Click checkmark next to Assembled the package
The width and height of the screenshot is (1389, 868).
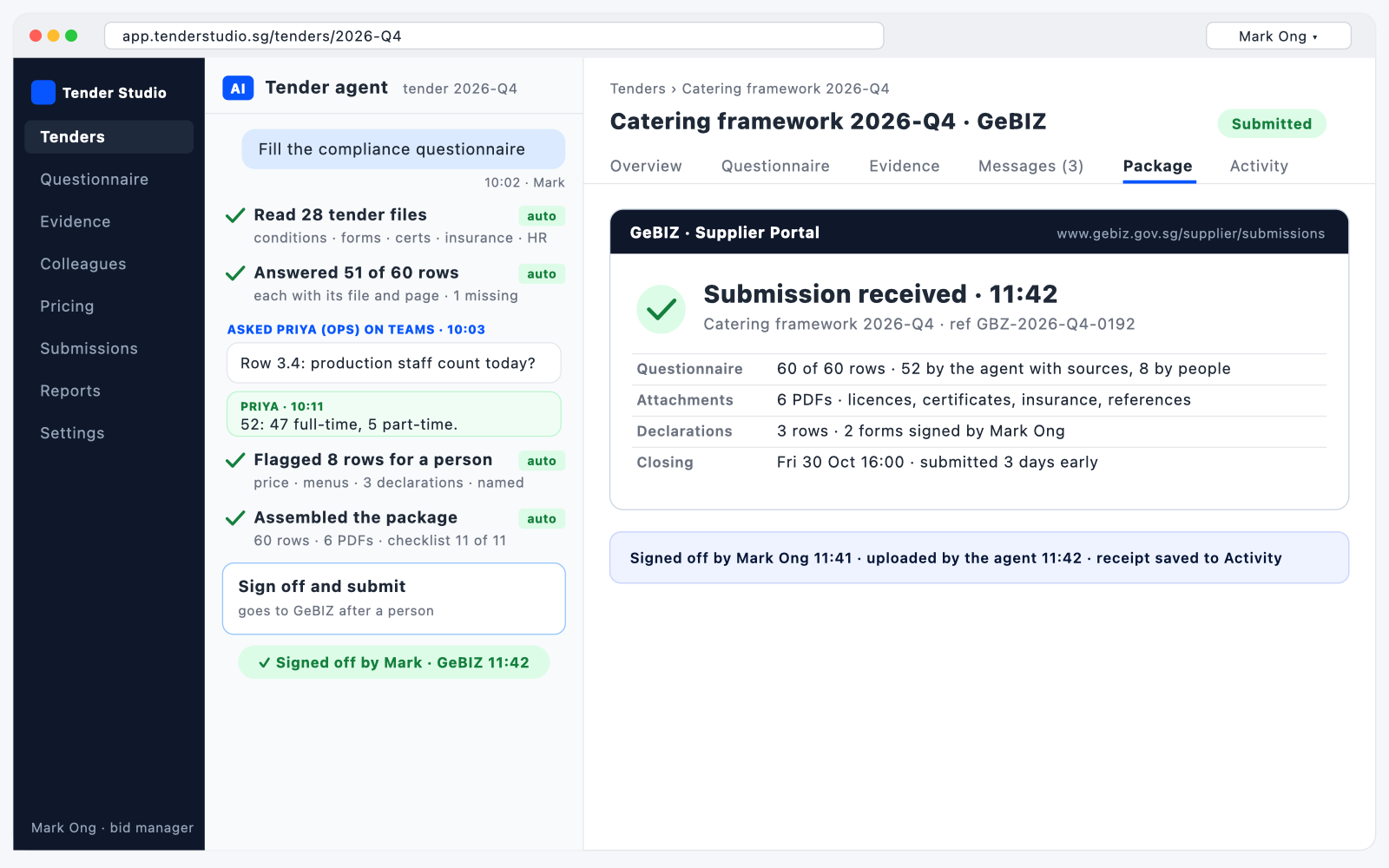[x=235, y=518]
